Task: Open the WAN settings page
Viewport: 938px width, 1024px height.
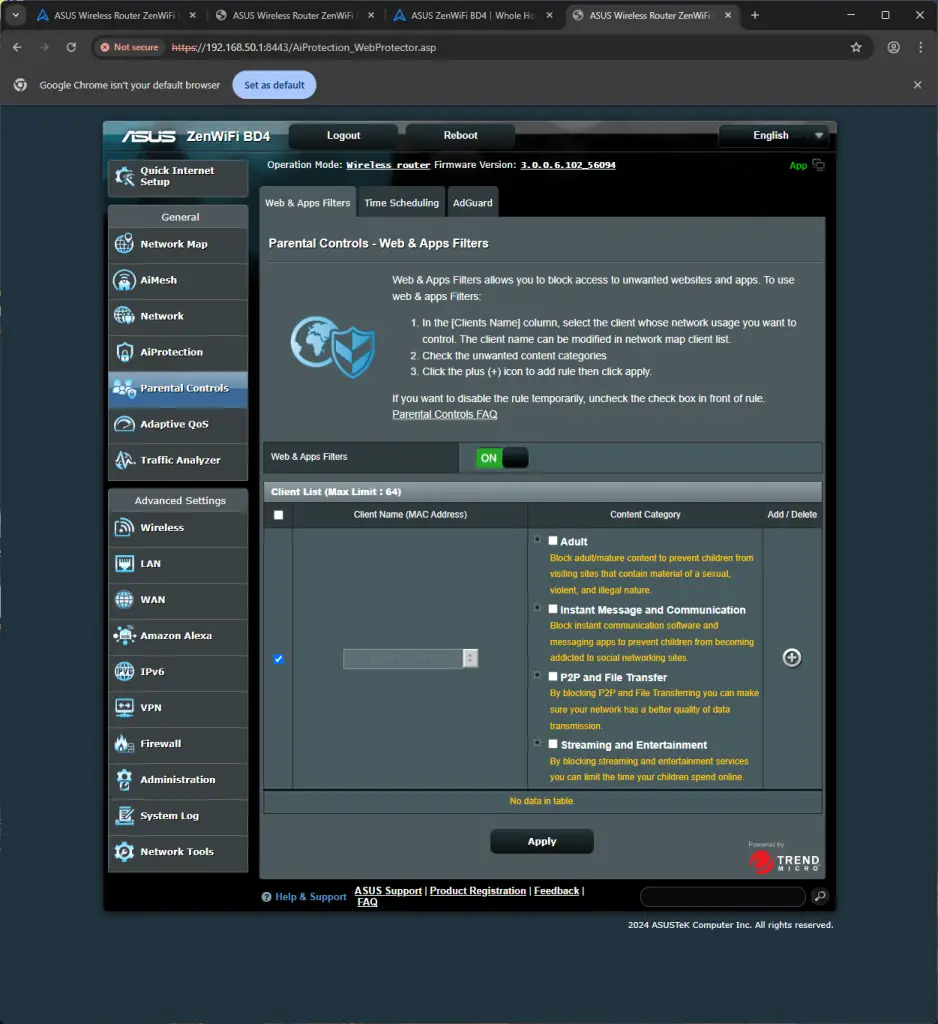Action: [x=178, y=600]
